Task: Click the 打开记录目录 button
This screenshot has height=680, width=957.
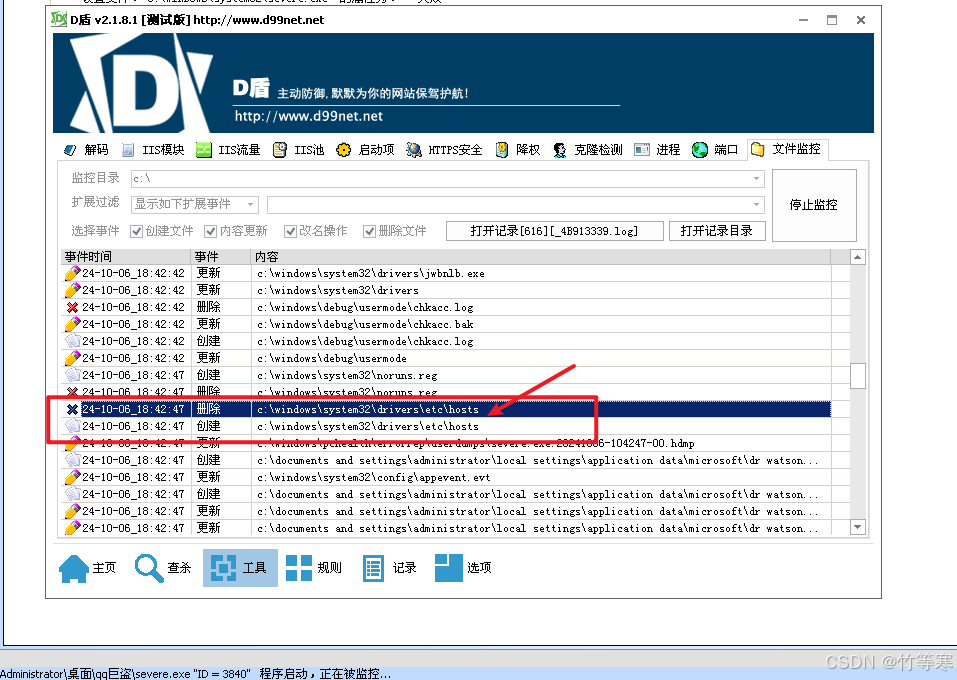Action: pos(717,231)
